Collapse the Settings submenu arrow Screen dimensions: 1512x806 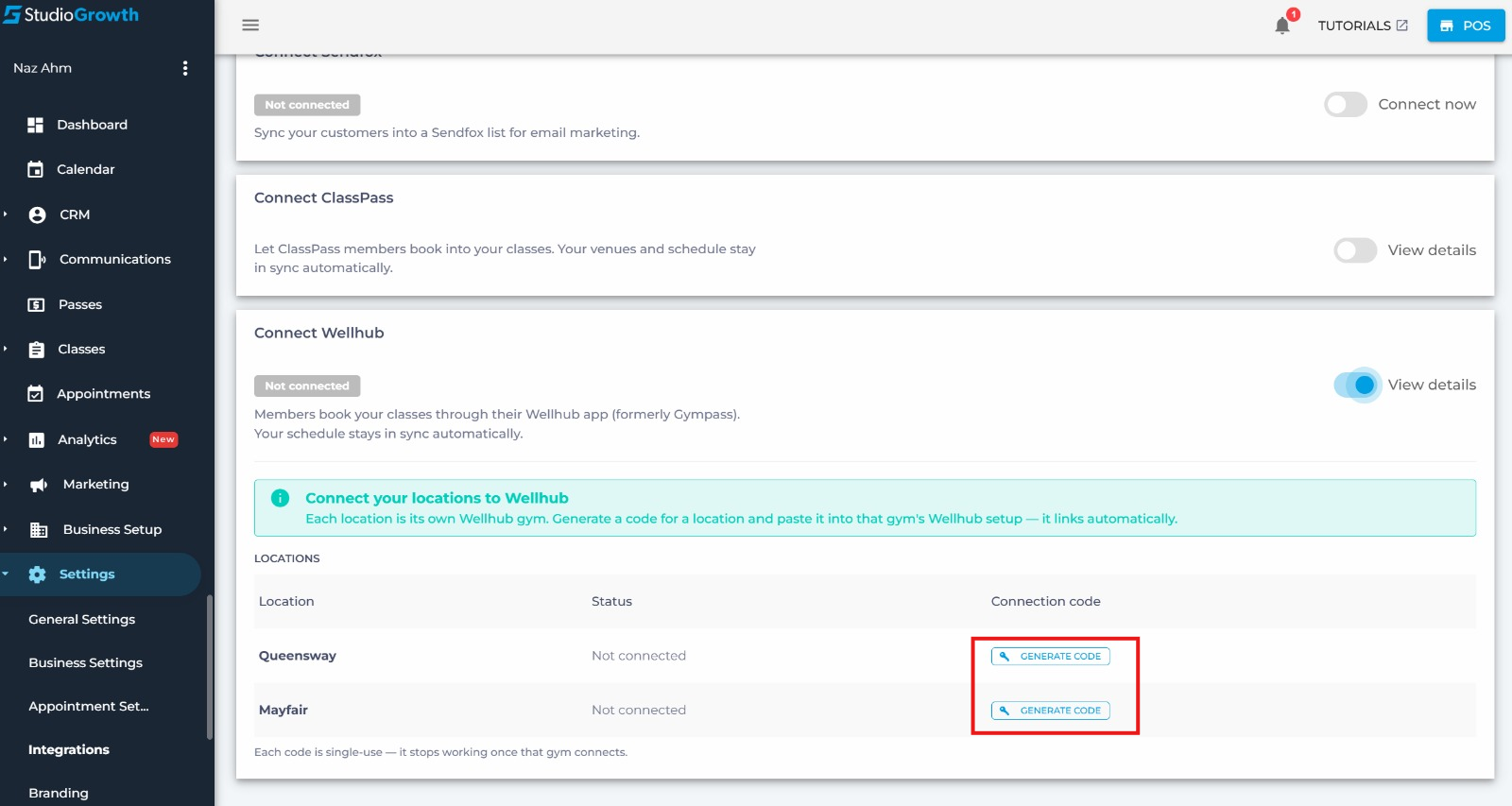(x=6, y=574)
